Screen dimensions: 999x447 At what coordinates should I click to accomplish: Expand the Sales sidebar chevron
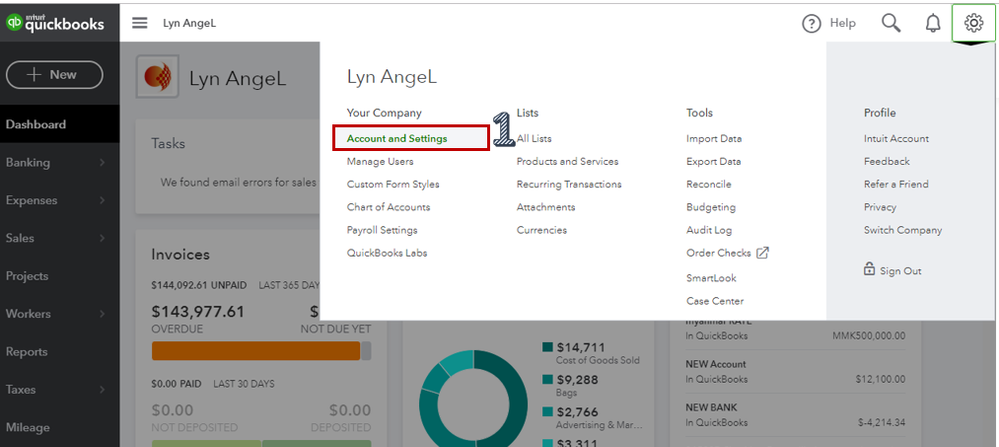102,238
